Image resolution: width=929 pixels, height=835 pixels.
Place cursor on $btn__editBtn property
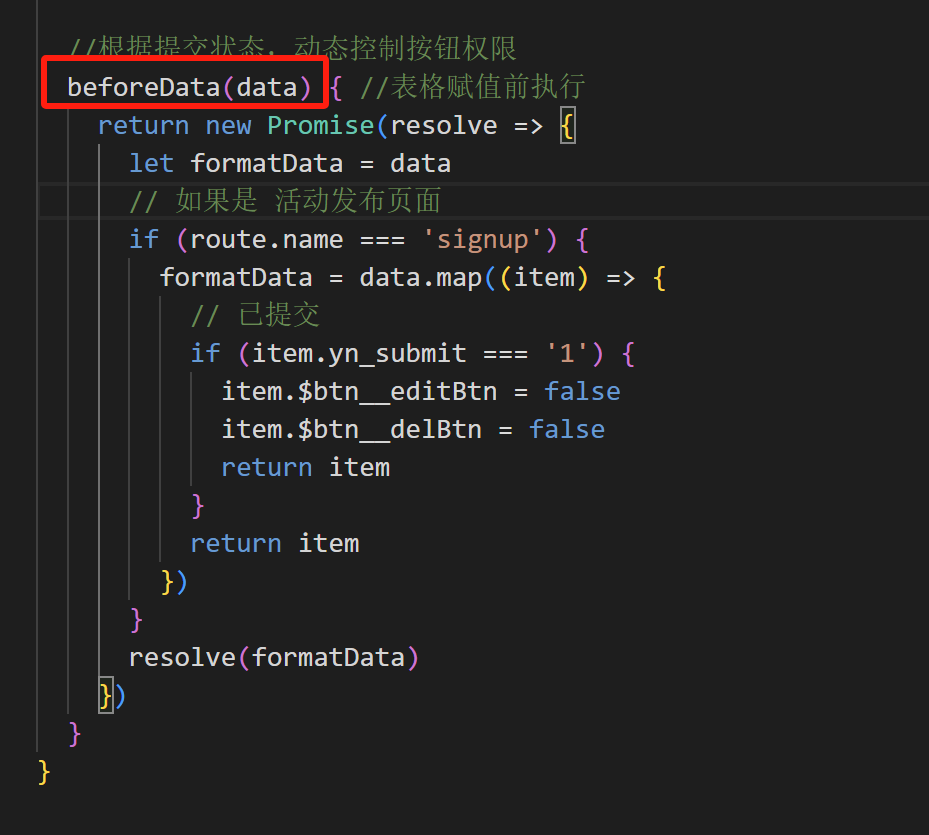[x=397, y=392]
